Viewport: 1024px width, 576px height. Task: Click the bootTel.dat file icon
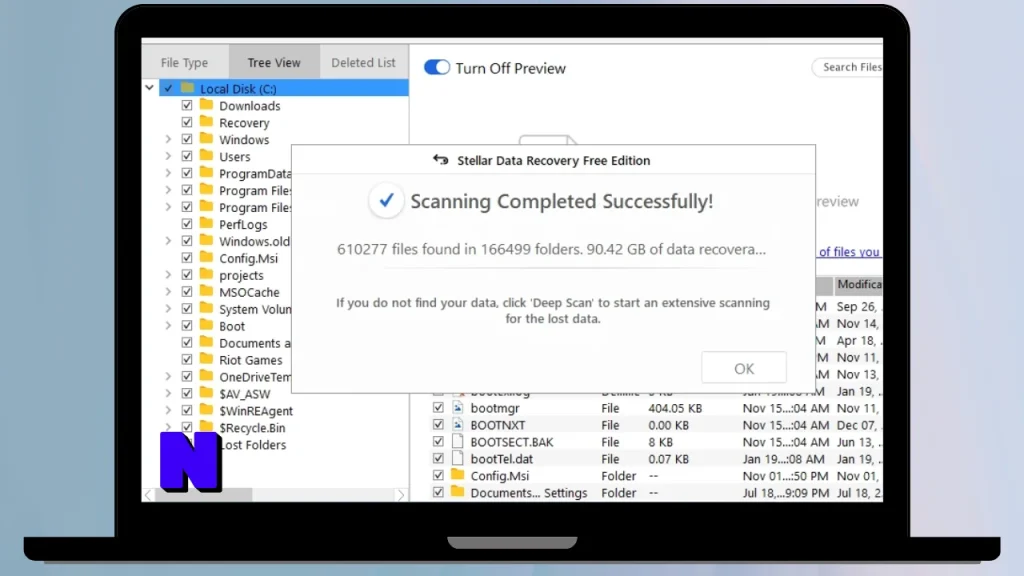[458, 458]
